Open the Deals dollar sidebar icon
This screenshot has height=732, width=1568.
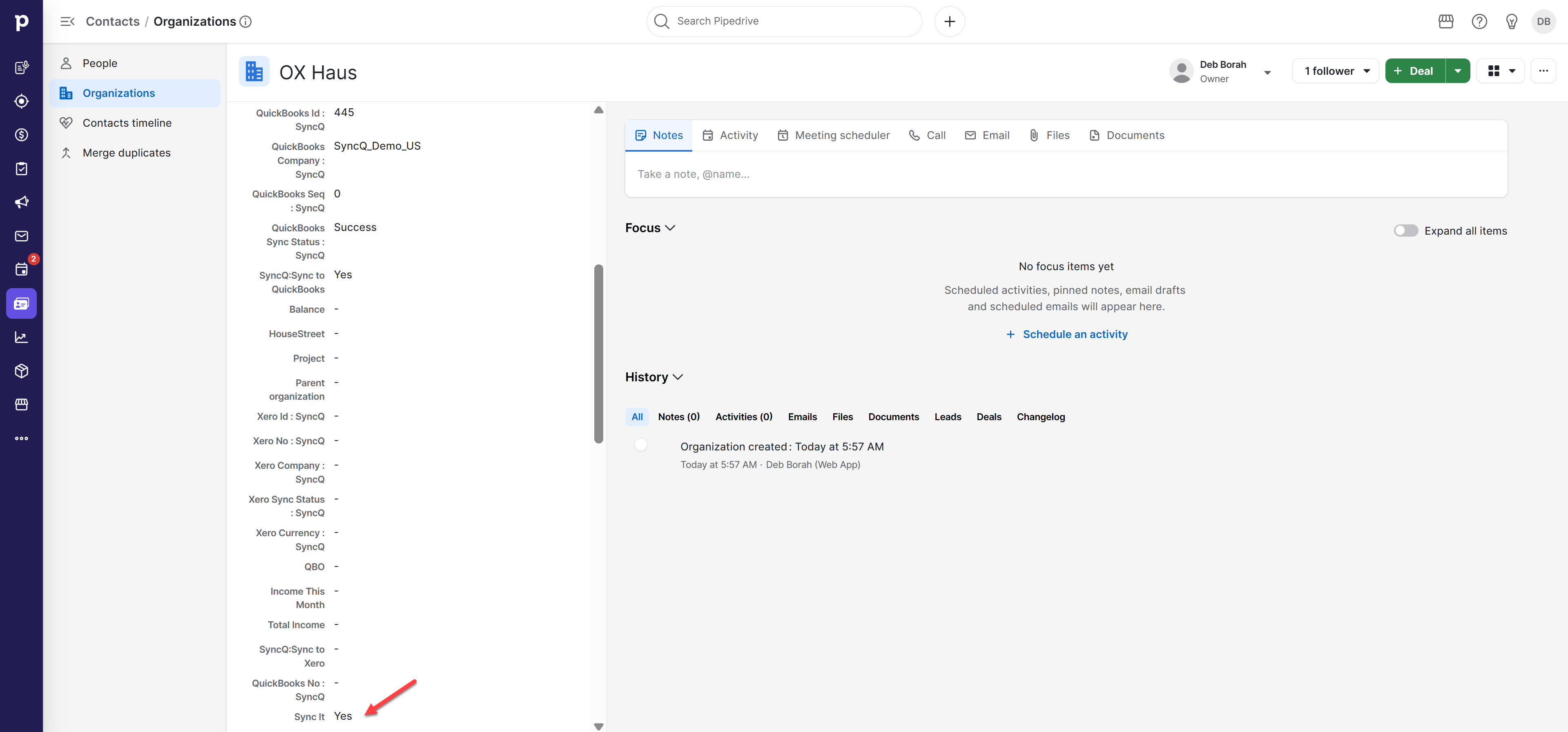click(21, 134)
